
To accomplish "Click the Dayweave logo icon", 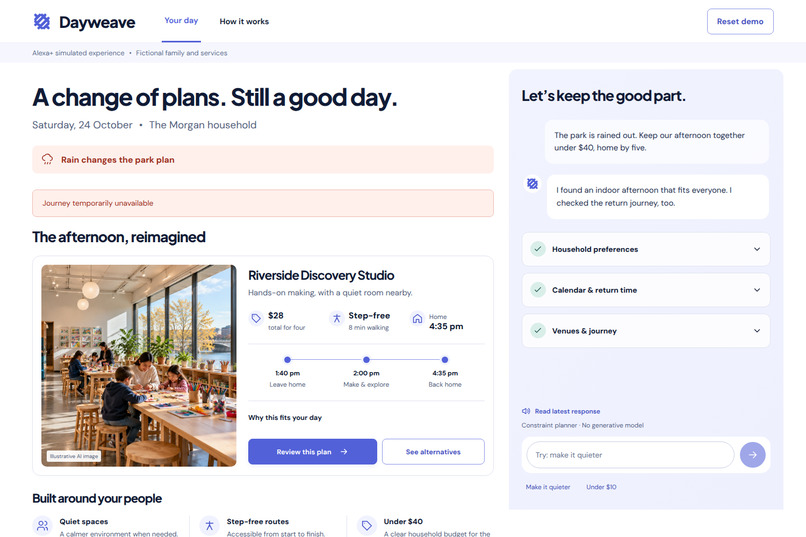I will click(42, 22).
